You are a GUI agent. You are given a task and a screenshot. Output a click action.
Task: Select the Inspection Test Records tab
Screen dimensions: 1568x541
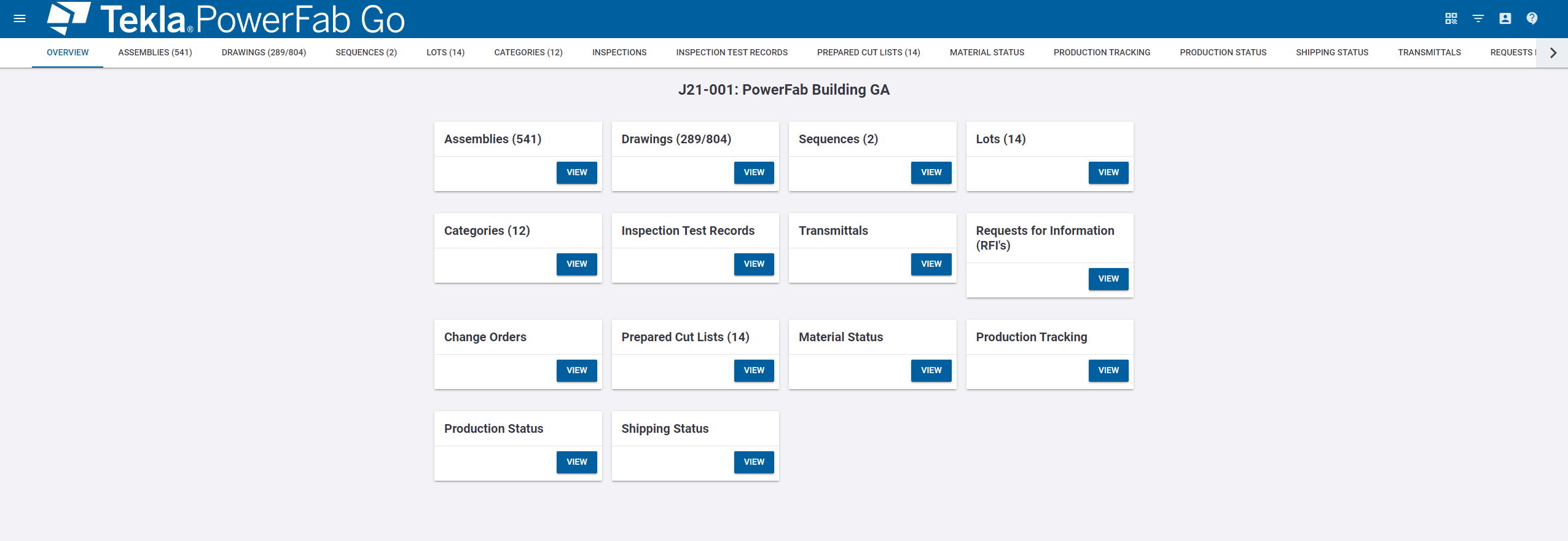(732, 53)
